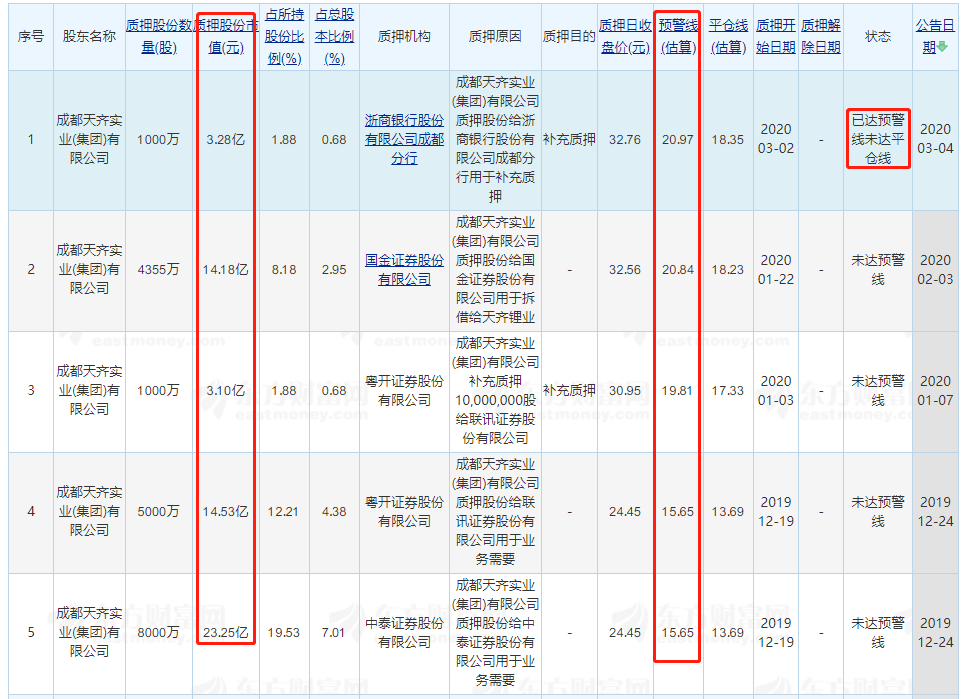Sort table by 占所持股份比例(%) header

(x=285, y=36)
